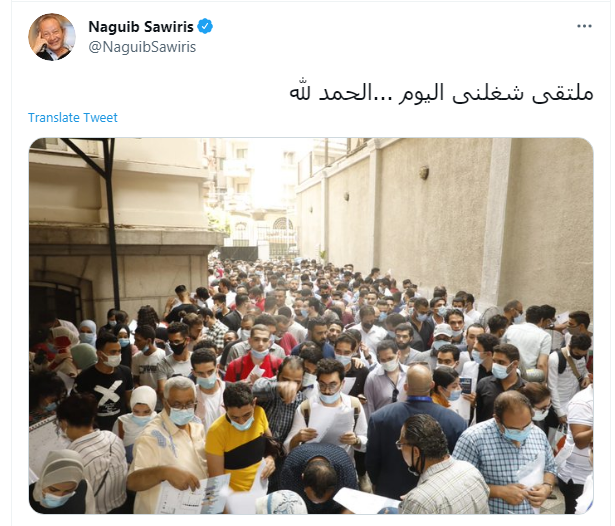Click the arched gate in photo background
The width and height of the screenshot is (615, 526).
coord(282,235)
